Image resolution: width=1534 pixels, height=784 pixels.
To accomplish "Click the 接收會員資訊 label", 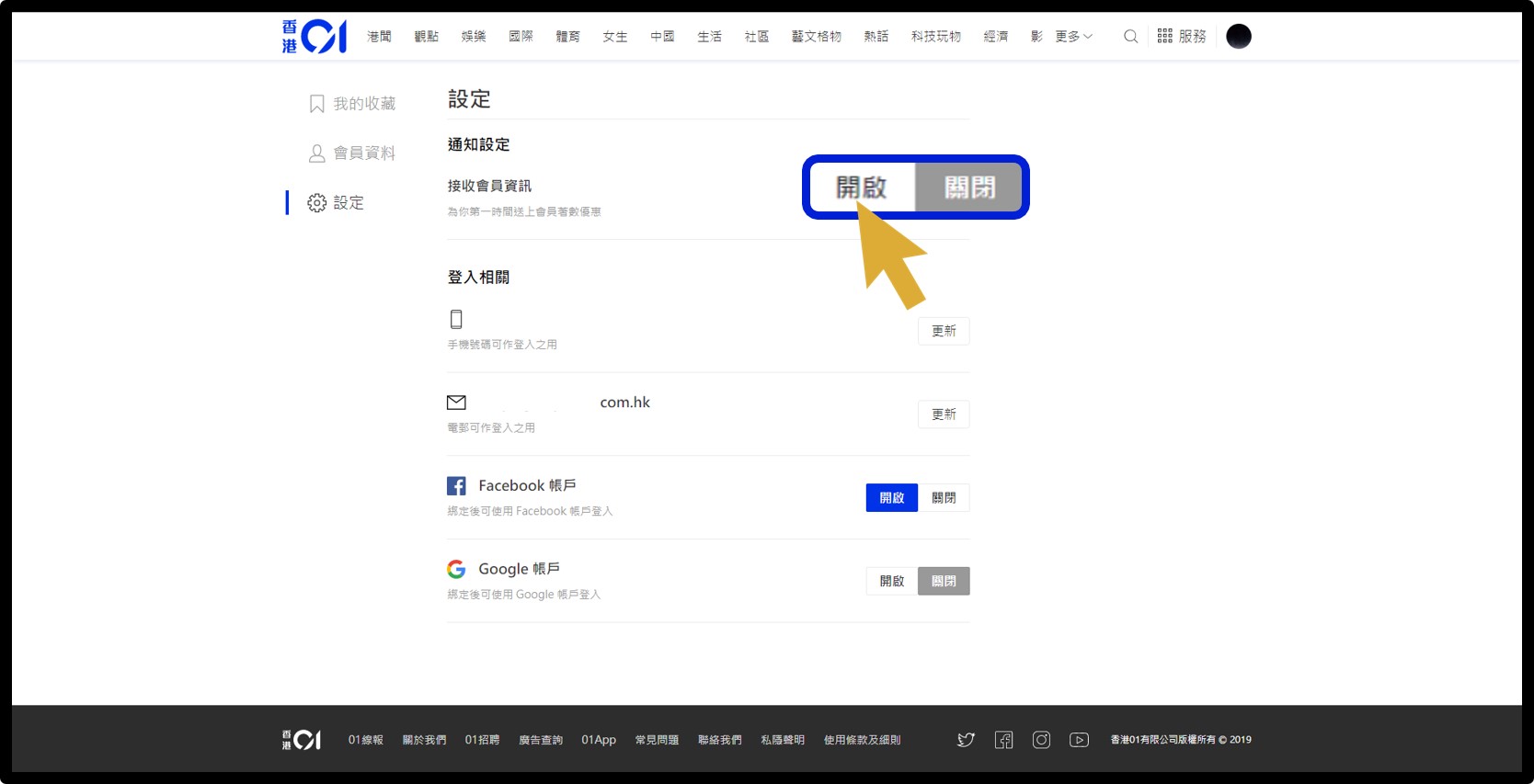I will point(489,186).
